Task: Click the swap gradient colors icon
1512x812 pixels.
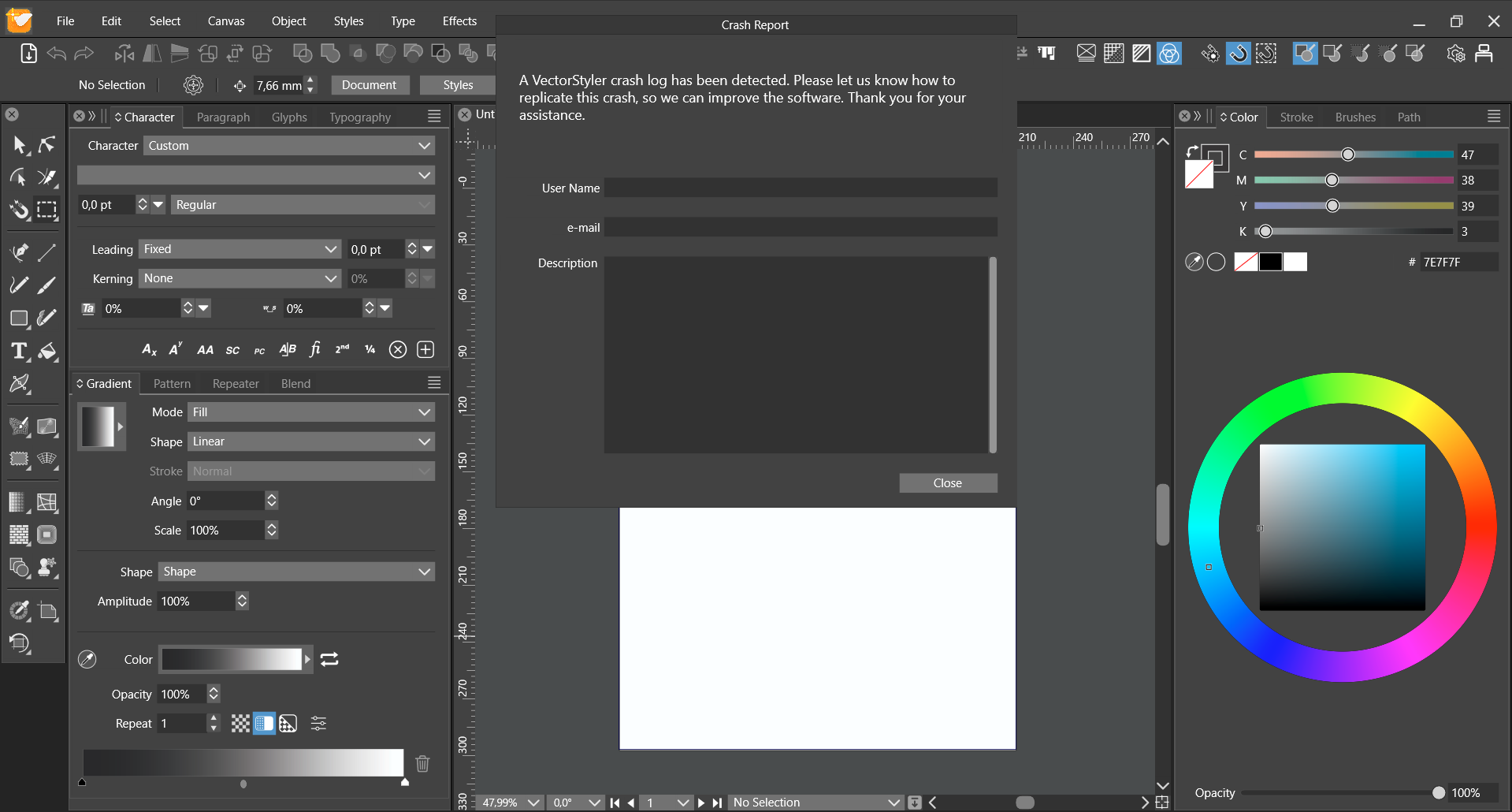Action: [329, 659]
